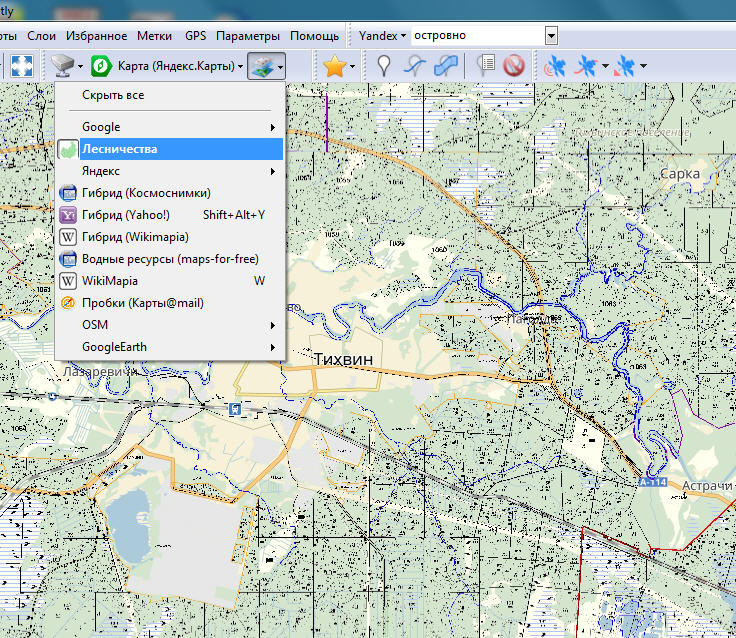
Task: Open the GPS menu
Action: pyautogui.click(x=196, y=35)
